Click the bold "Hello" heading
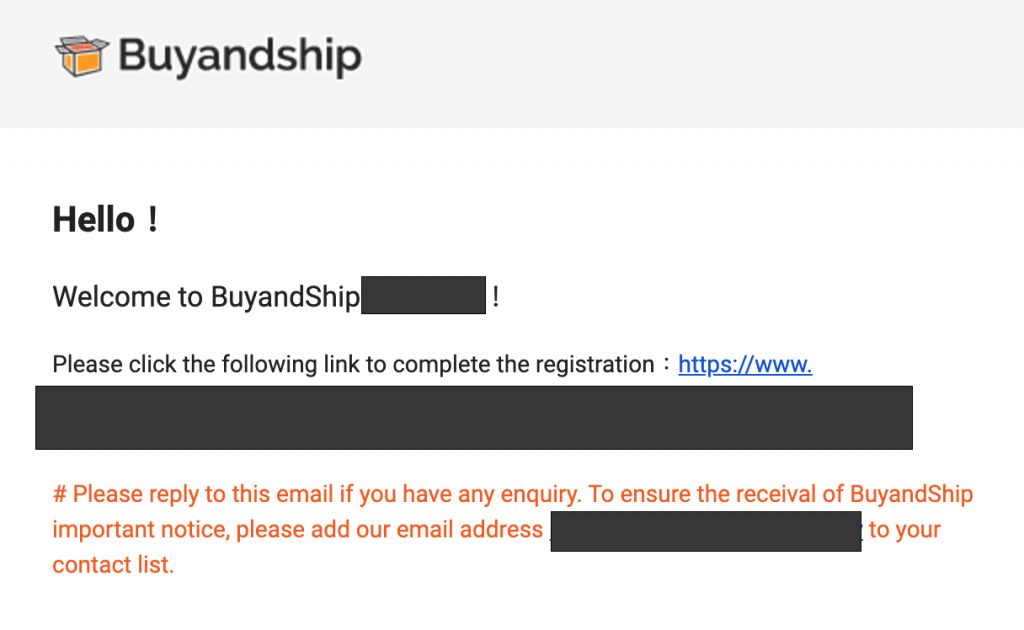The image size is (1024, 630). [93, 219]
